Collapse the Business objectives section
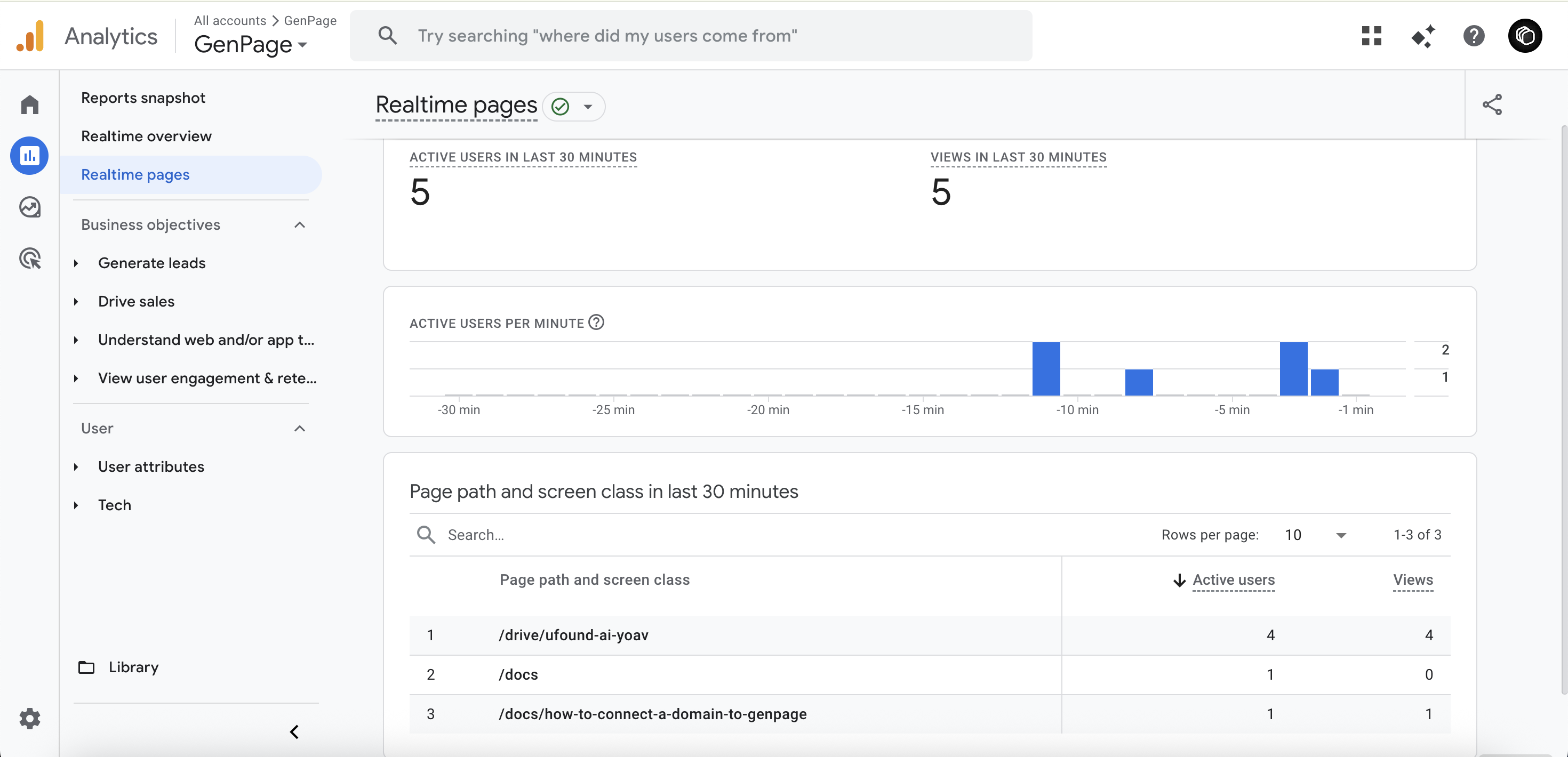Screen dimensions: 1568x757 tap(299, 225)
